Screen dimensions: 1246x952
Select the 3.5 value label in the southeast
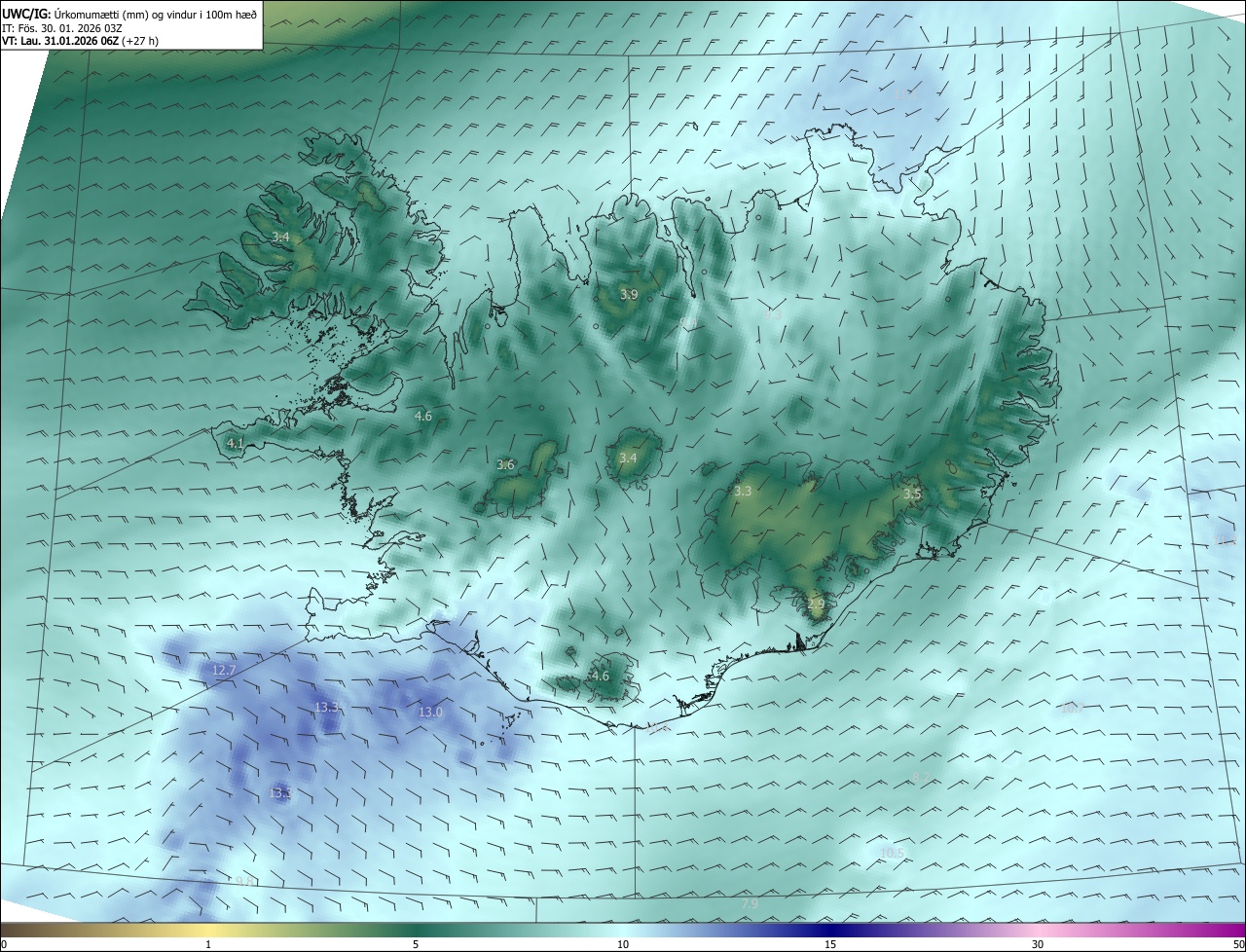(911, 494)
